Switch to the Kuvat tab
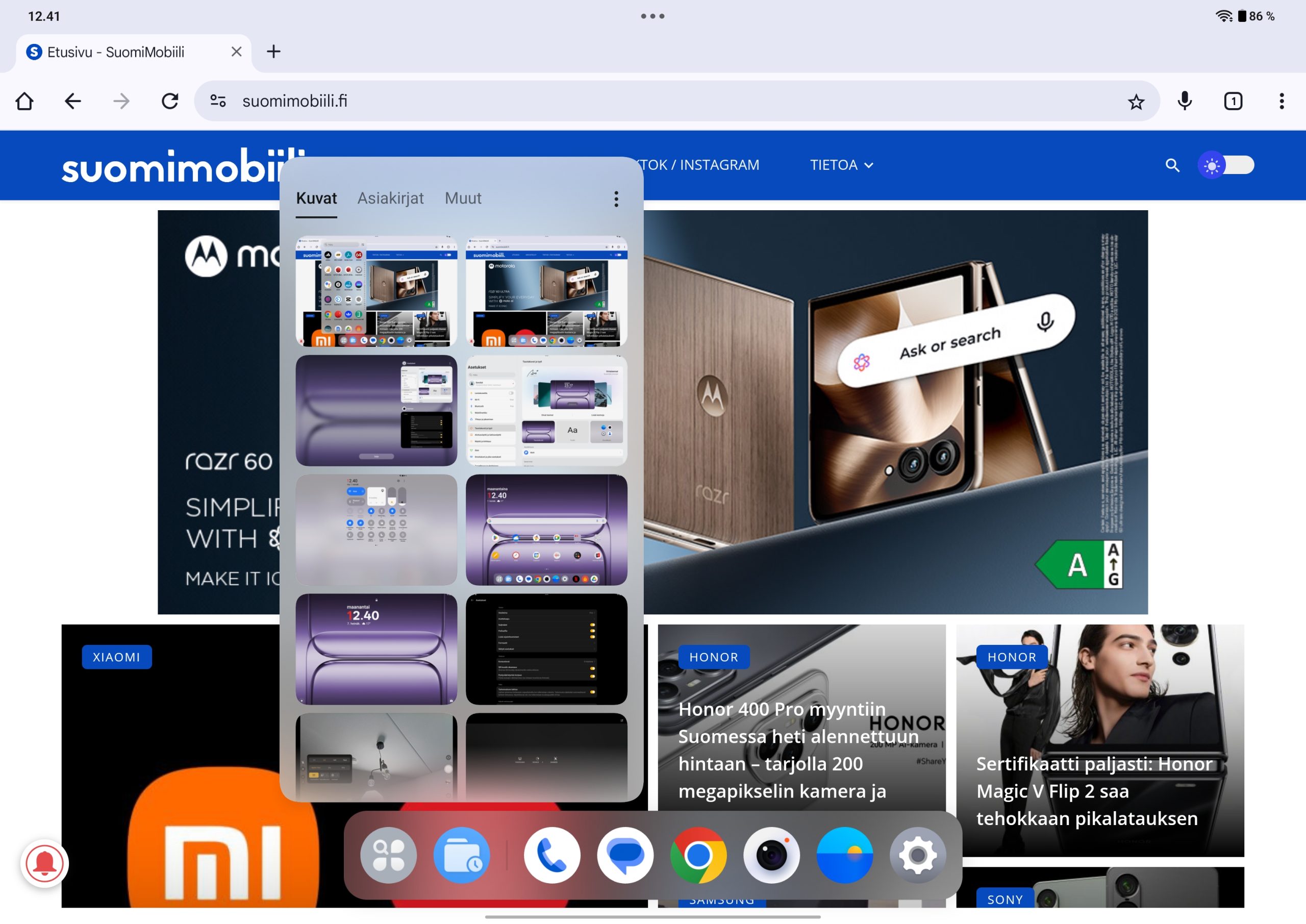The image size is (1306, 924). click(x=316, y=198)
